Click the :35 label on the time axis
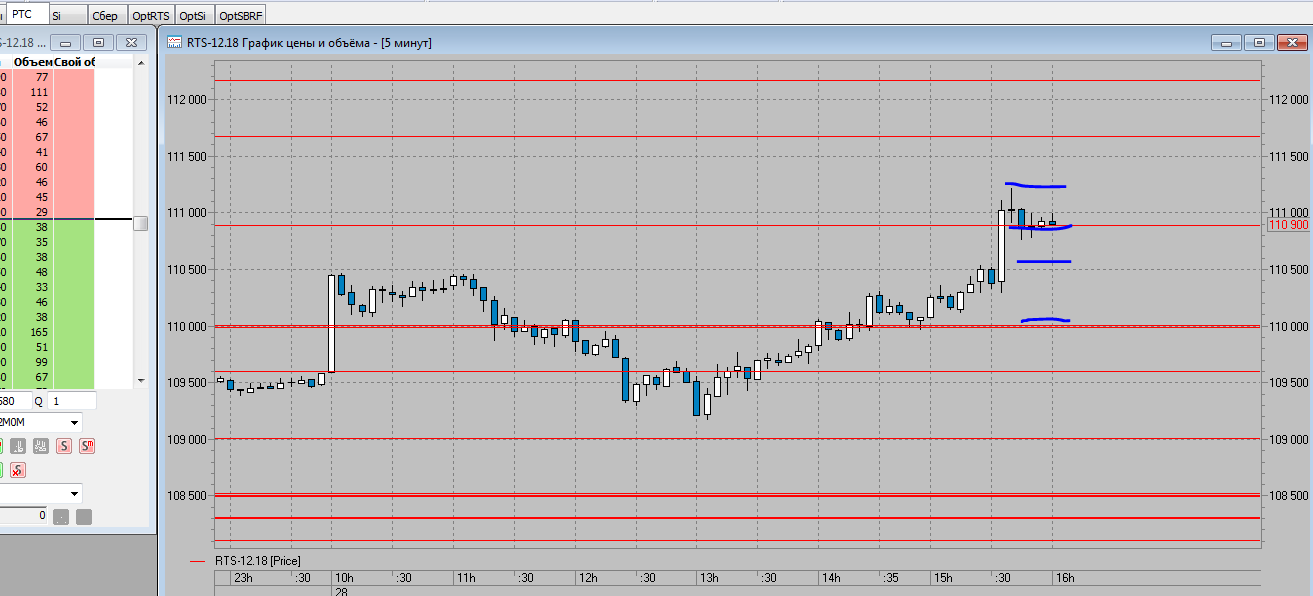This screenshot has height=596, width=1313. pyautogui.click(x=890, y=578)
